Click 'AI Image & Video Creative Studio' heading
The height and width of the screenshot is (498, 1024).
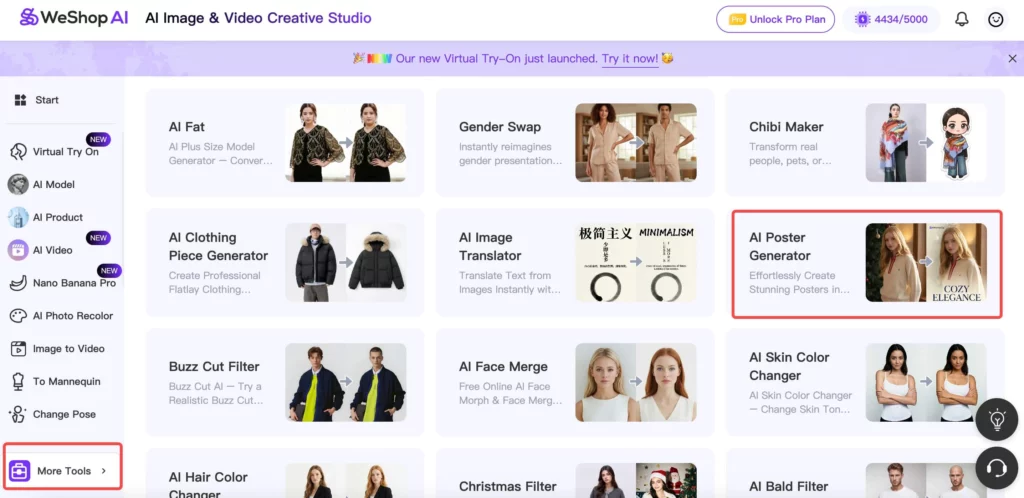coord(258,18)
